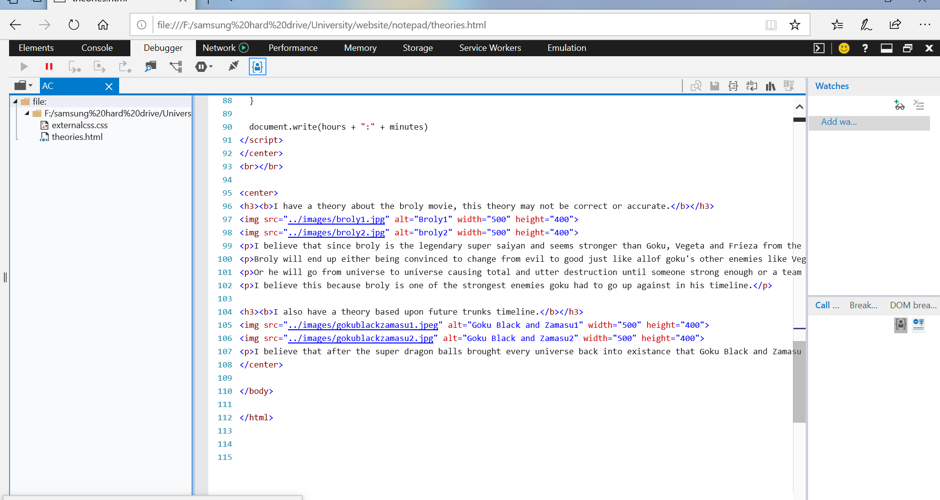The height and width of the screenshot is (500, 940).
Task: Click the disable all breakpoints icon
Action: click(918, 324)
